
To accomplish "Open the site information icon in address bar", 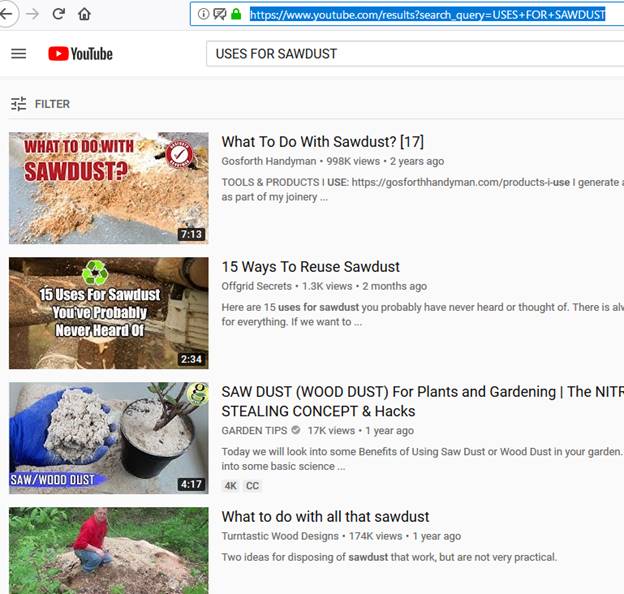I will [203, 14].
